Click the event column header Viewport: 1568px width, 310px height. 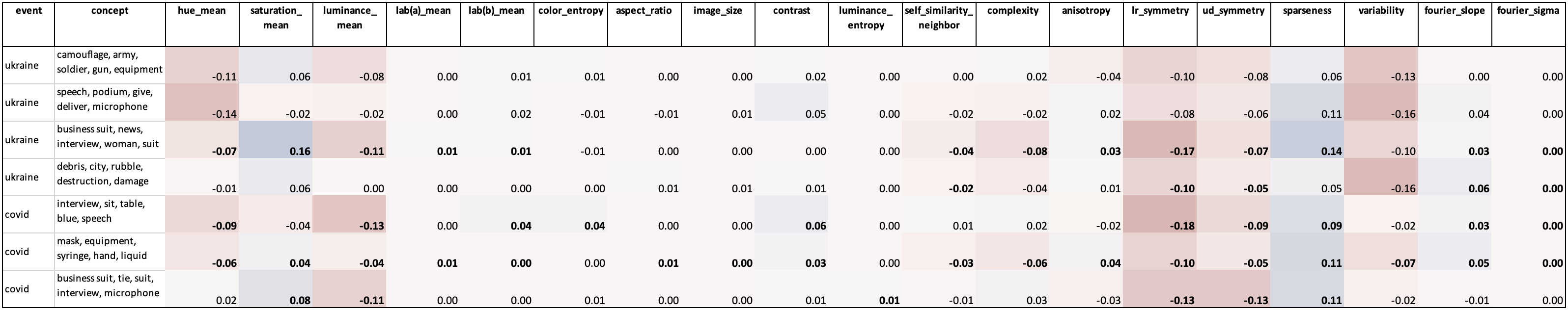28,11
